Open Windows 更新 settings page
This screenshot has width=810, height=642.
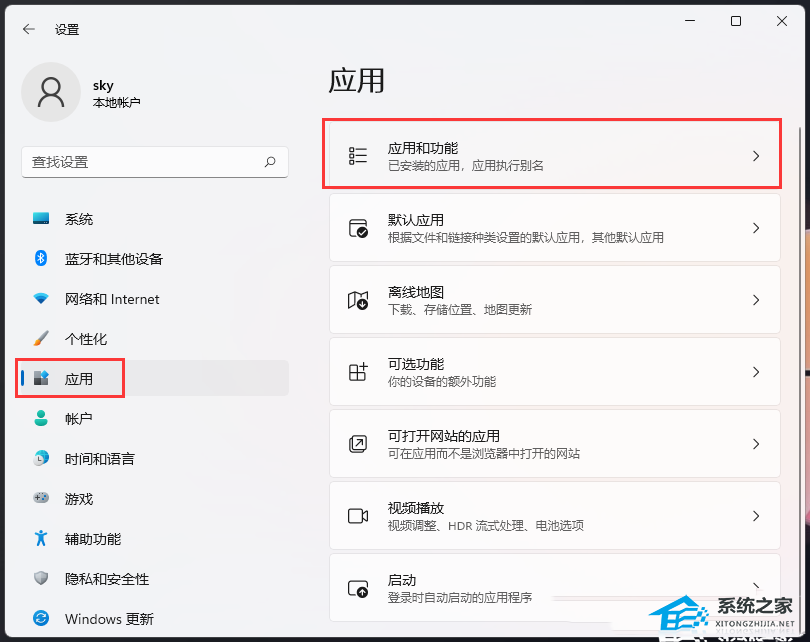point(154,619)
